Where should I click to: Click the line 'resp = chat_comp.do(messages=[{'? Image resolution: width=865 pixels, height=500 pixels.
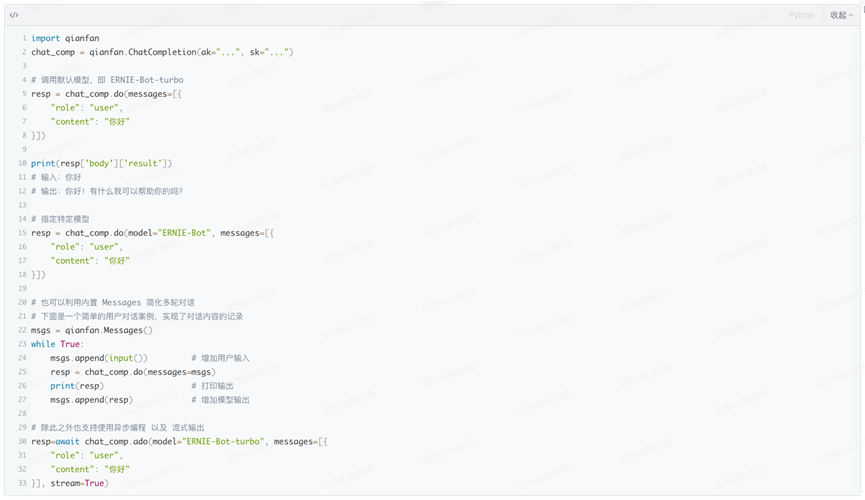pyautogui.click(x=106, y=94)
